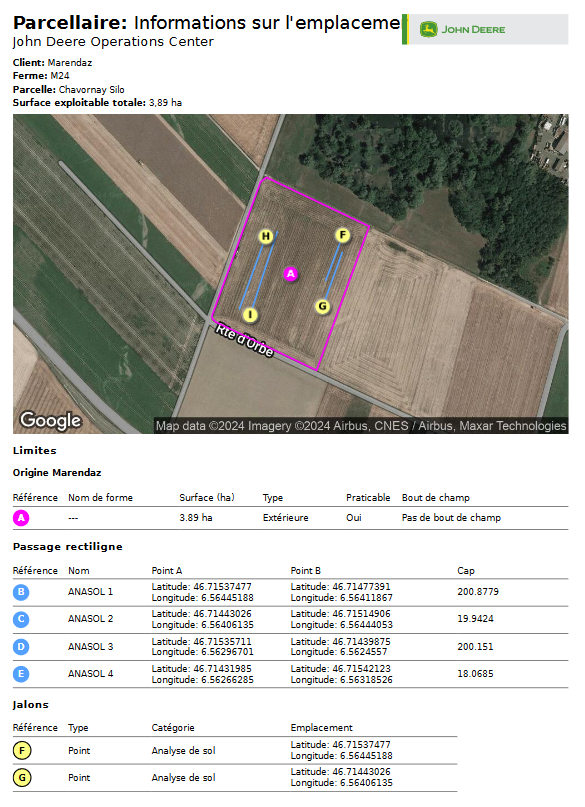Select the yellow G marker on map
This screenshot has height=807, width=585.
pos(323,307)
